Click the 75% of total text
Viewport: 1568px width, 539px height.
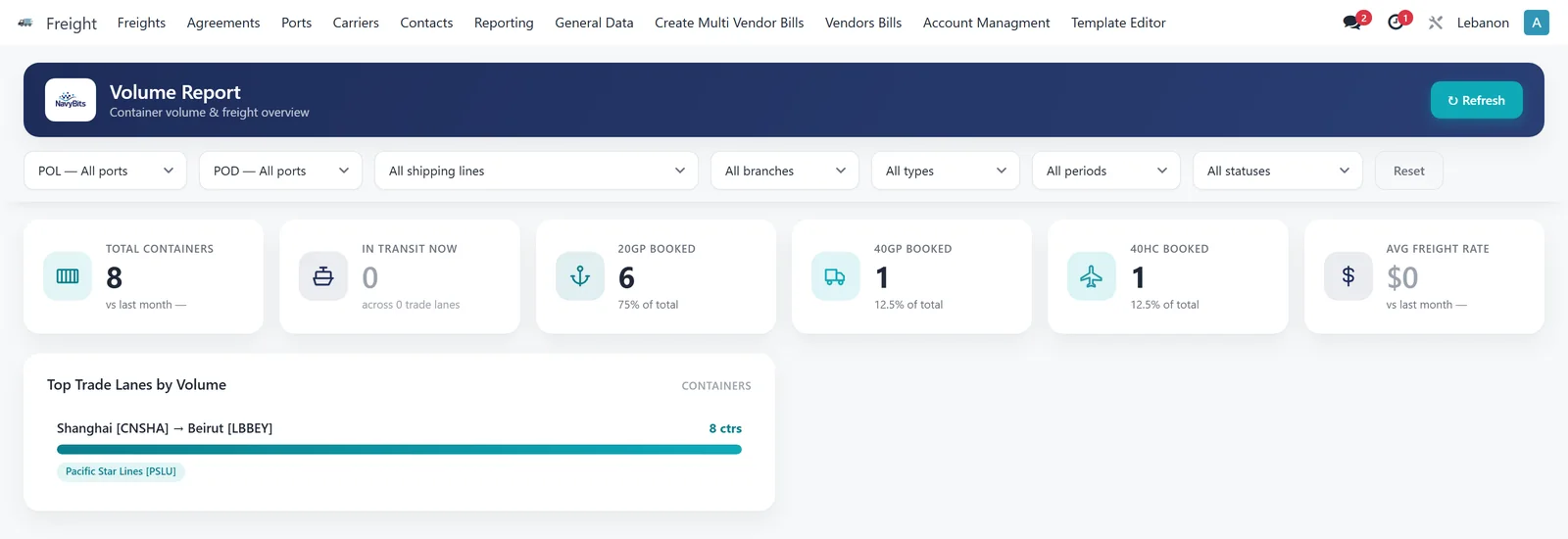click(648, 305)
